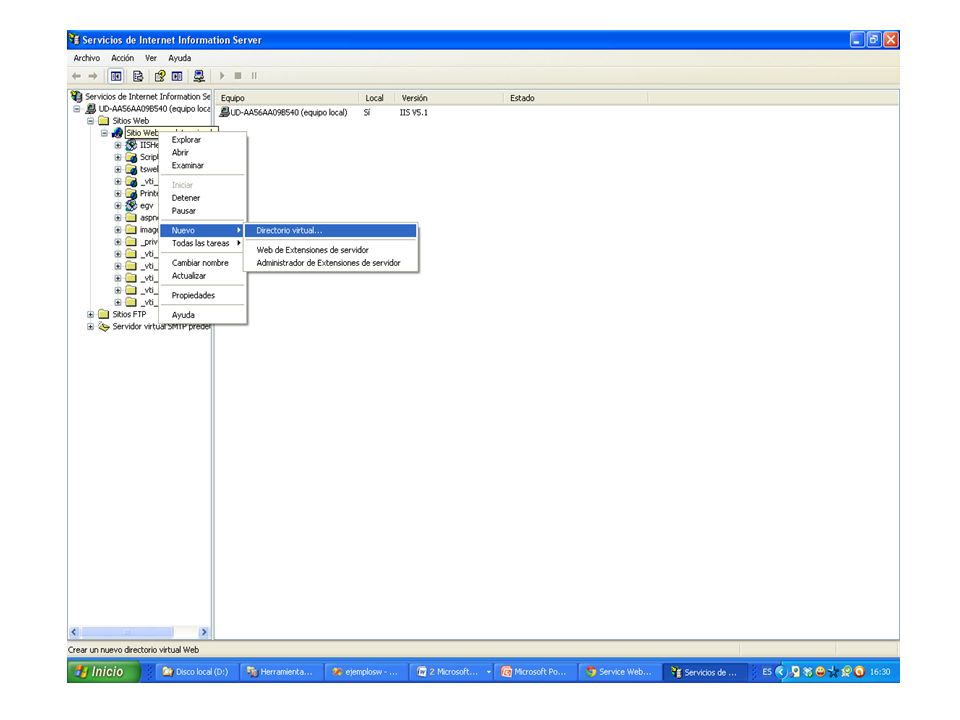Collapse the Sitios Web tree node
The width and height of the screenshot is (960, 720).
(x=91, y=121)
